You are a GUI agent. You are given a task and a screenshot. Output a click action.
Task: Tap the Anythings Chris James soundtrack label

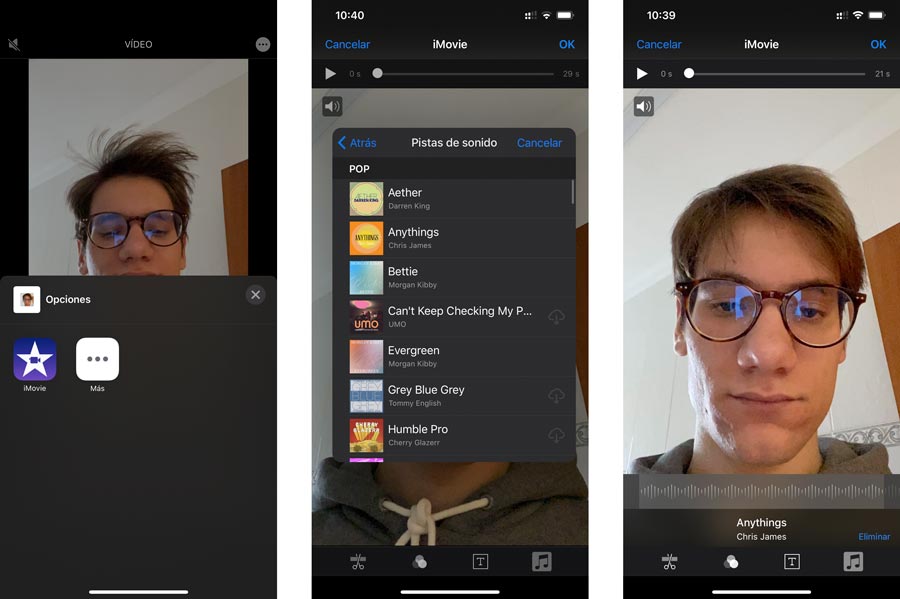click(762, 529)
